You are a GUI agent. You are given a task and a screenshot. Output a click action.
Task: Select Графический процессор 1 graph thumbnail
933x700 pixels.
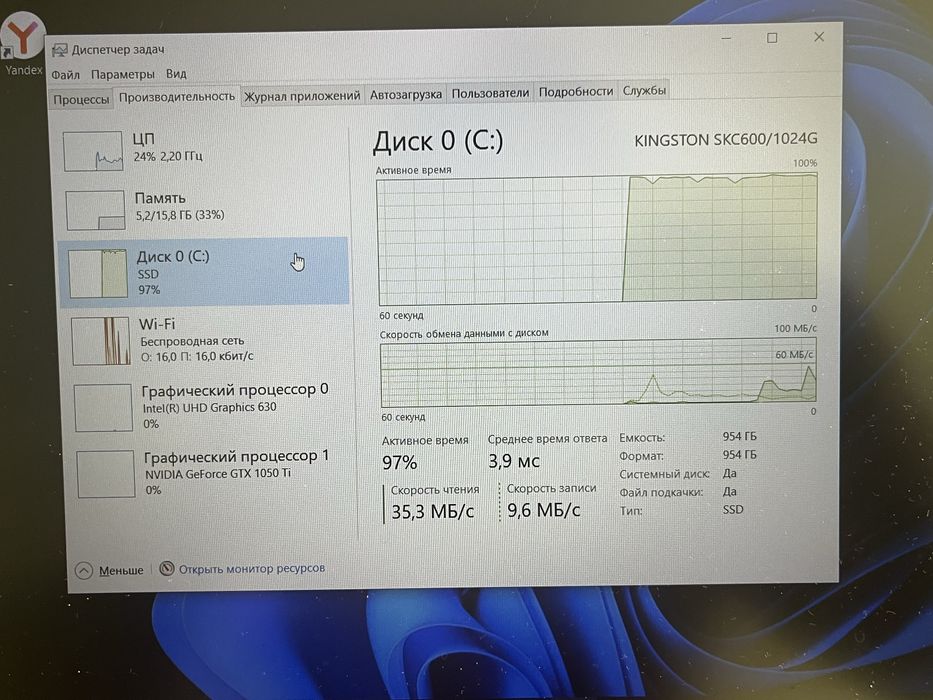tap(106, 474)
